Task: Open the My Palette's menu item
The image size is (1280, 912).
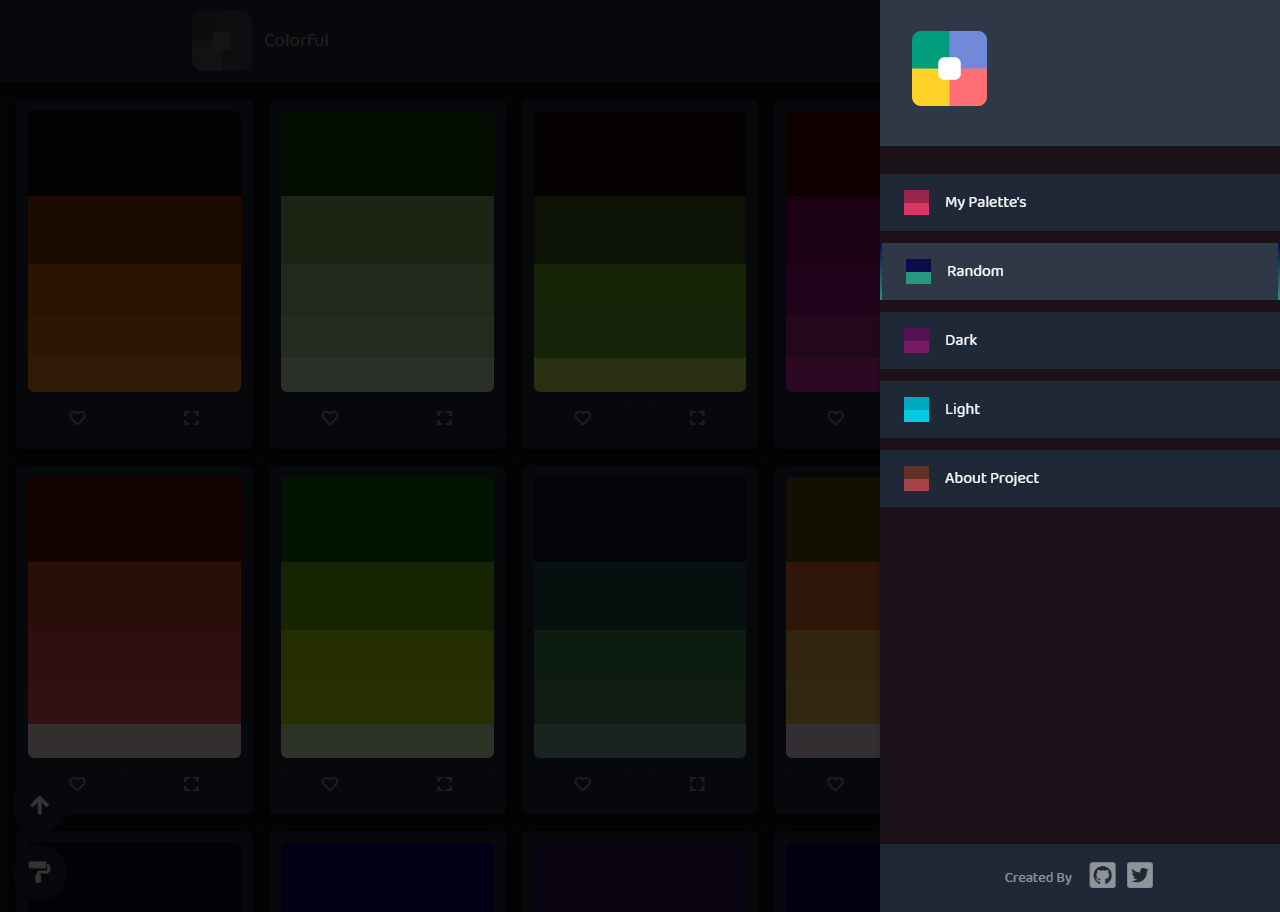Action: pos(1080,202)
